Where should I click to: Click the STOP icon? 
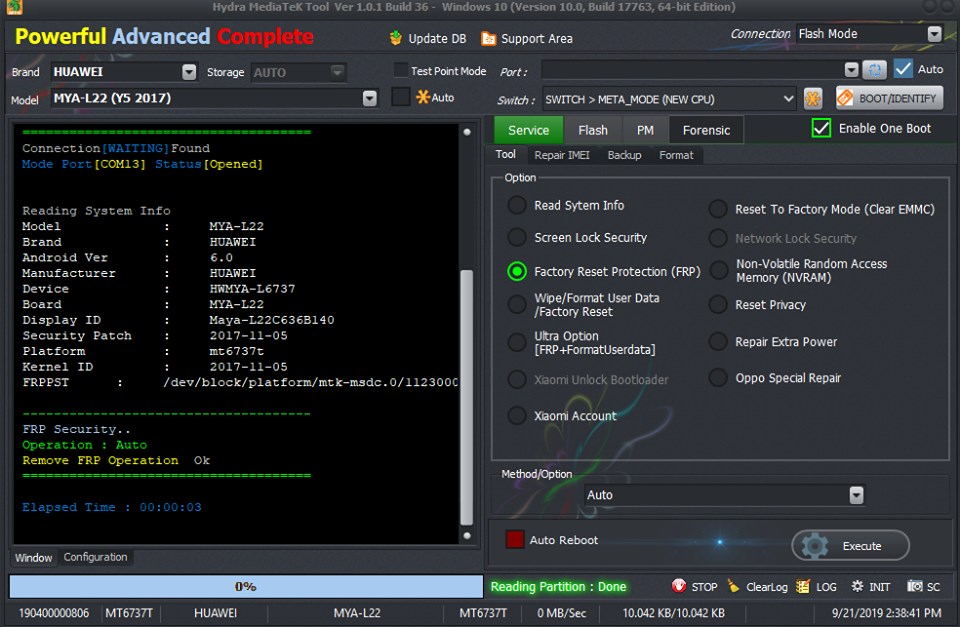click(678, 586)
